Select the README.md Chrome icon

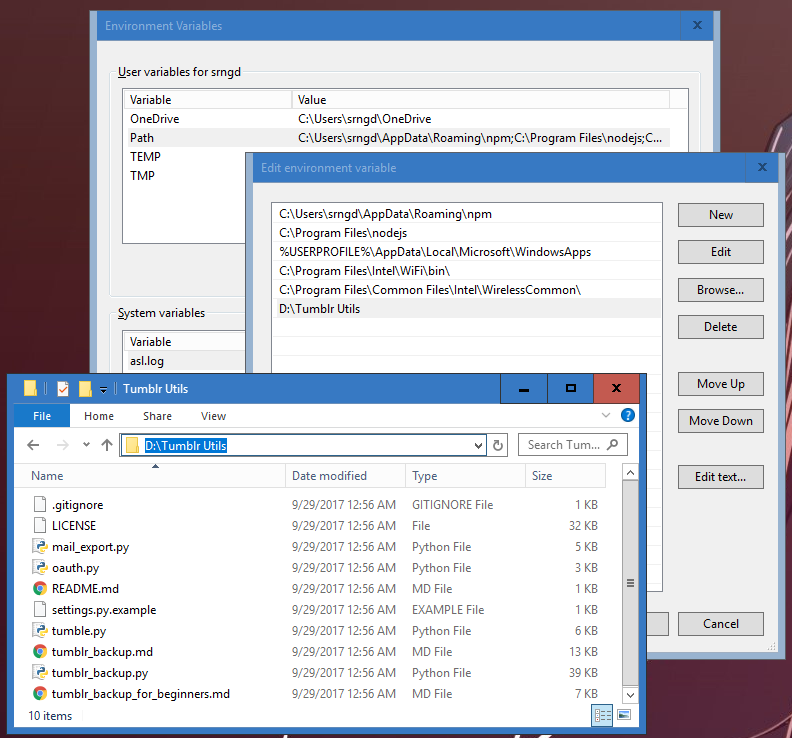point(40,588)
